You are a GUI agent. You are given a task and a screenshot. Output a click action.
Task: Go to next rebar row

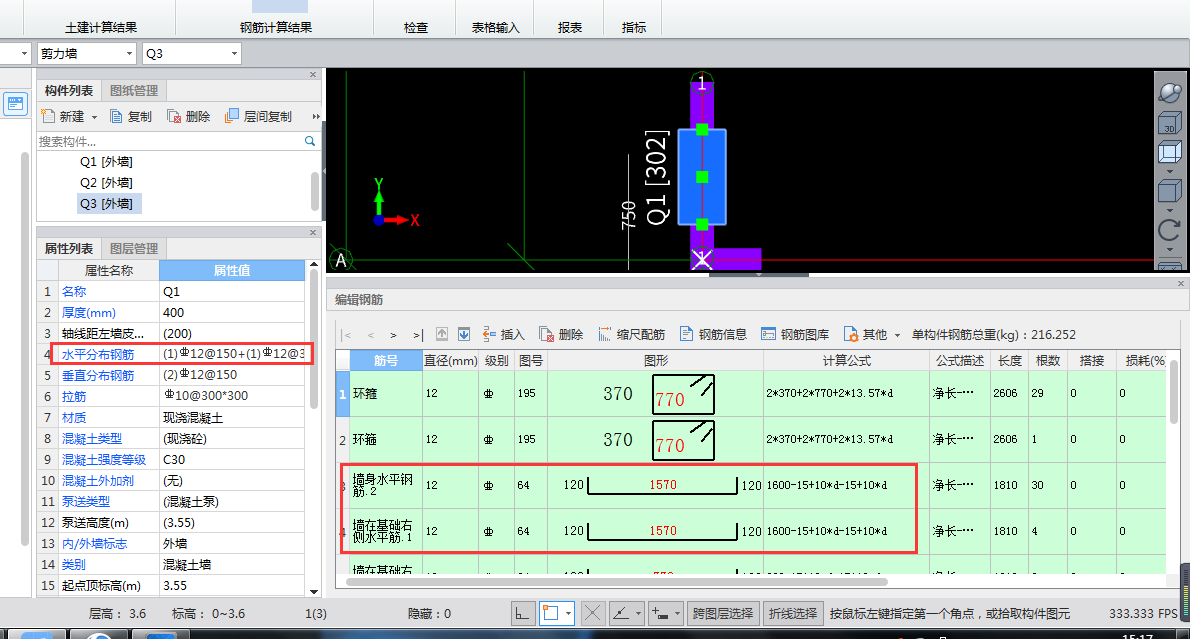click(393, 335)
